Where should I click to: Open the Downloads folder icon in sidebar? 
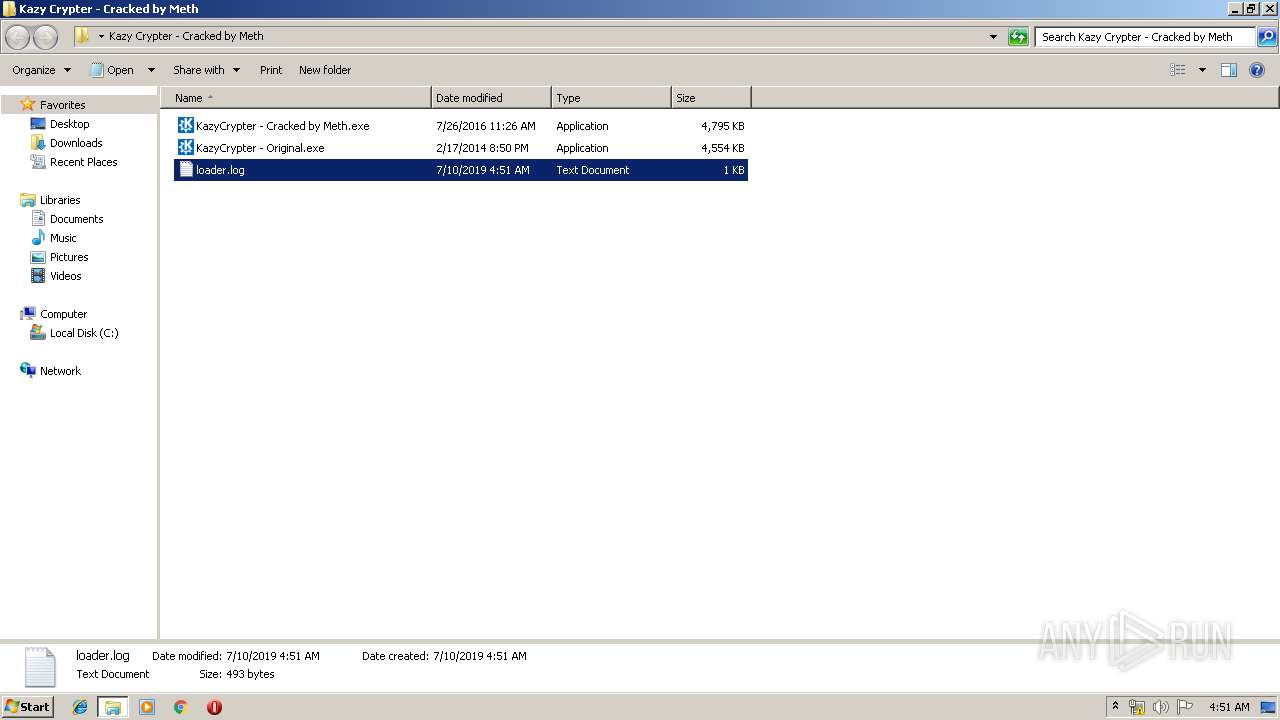[38, 143]
